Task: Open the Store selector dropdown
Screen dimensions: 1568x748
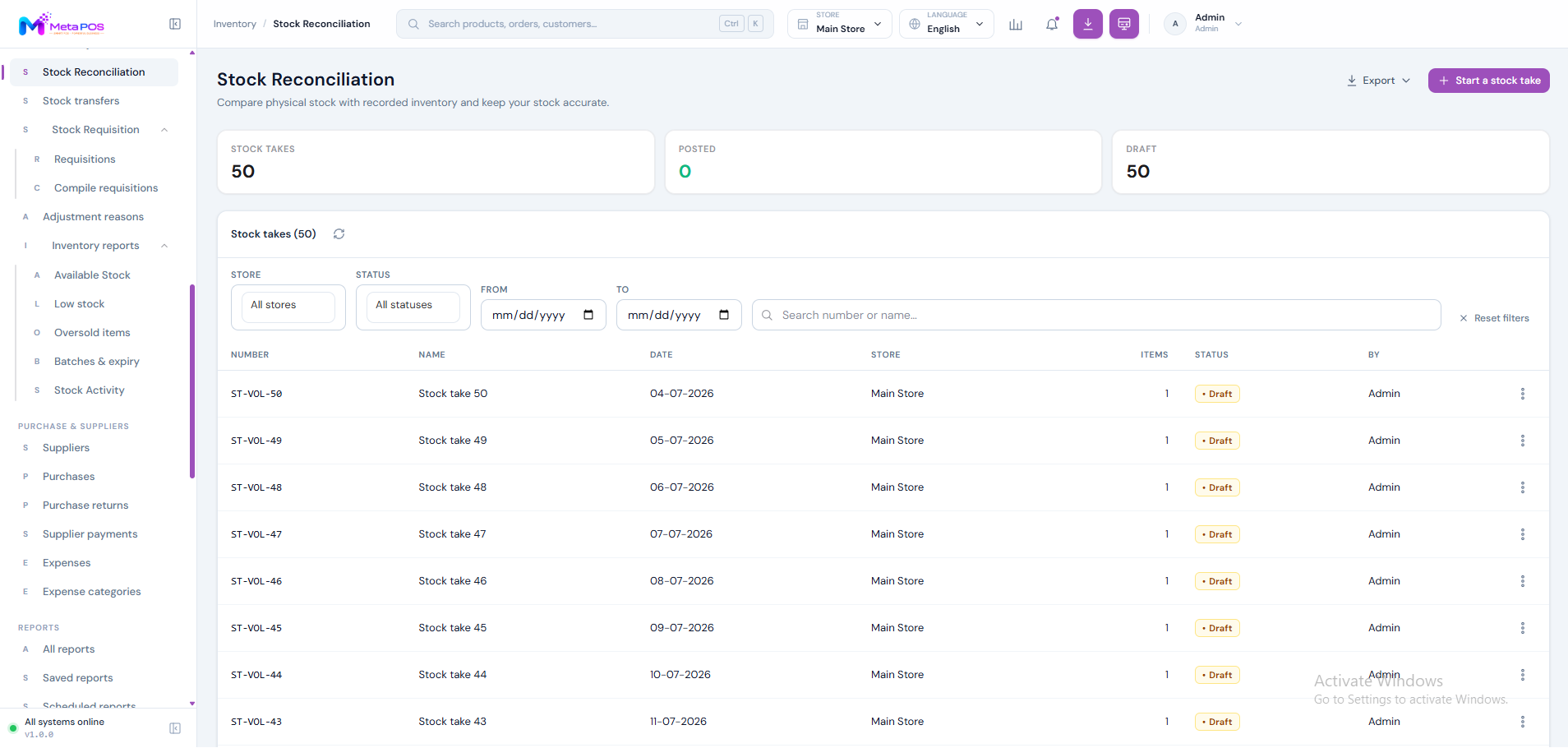Action: coord(840,24)
